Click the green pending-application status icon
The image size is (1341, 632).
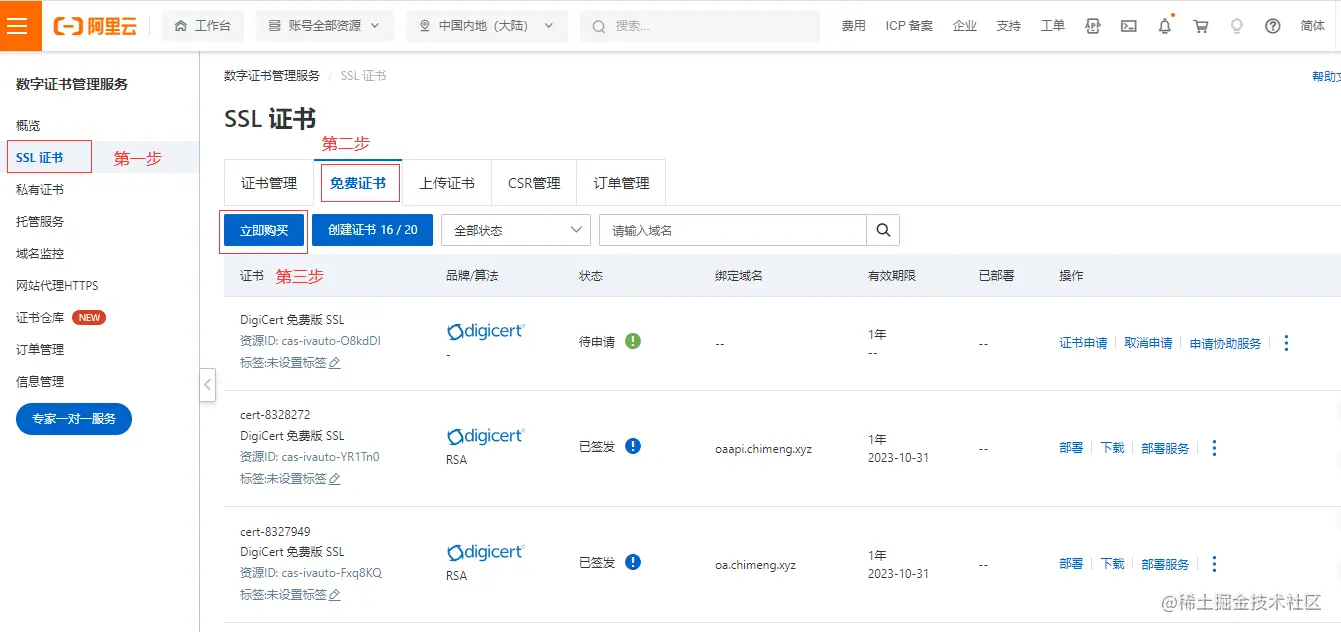click(x=633, y=341)
